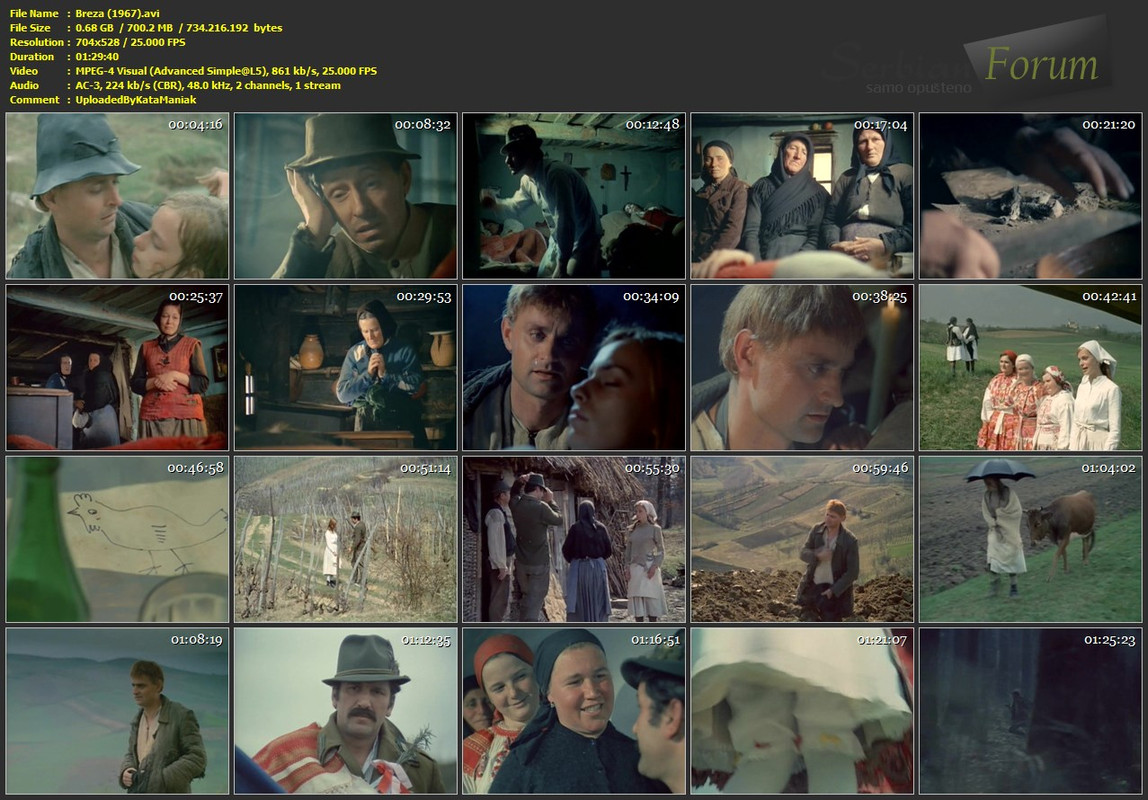Screen dimensions: 1148x800
Task: Select the duration value 01:29:40
Action: 97,56
